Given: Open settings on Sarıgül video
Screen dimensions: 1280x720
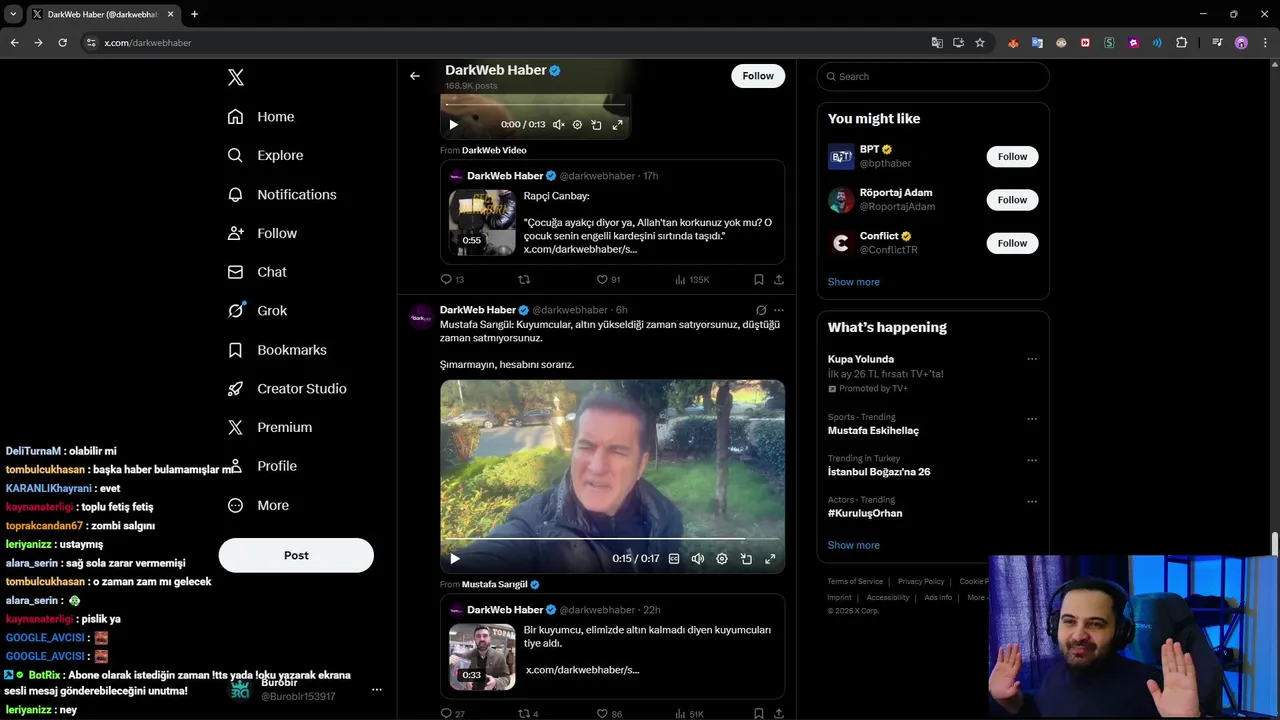Looking at the screenshot, I should point(722,559).
